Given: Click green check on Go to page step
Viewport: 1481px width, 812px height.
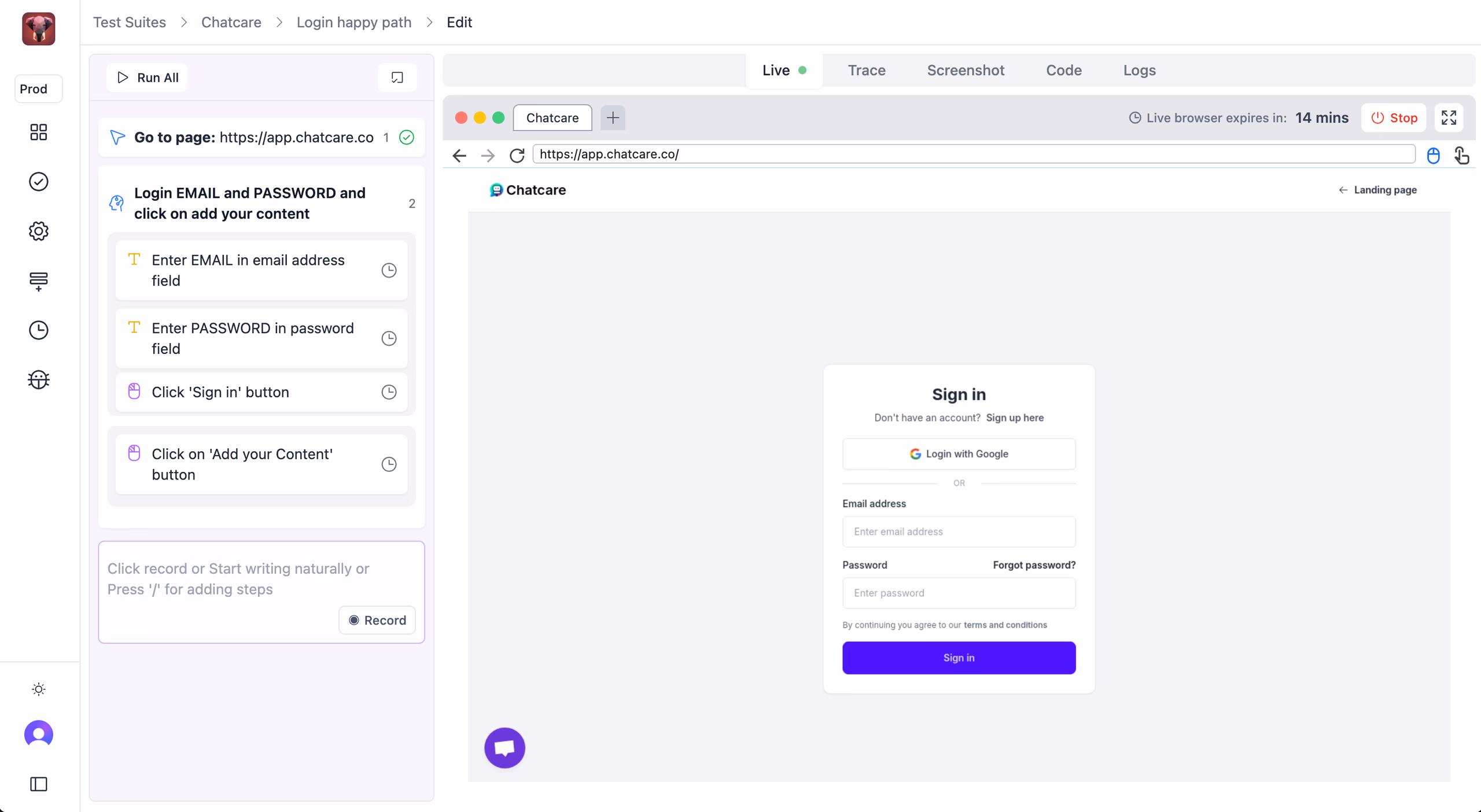Looking at the screenshot, I should [x=407, y=137].
